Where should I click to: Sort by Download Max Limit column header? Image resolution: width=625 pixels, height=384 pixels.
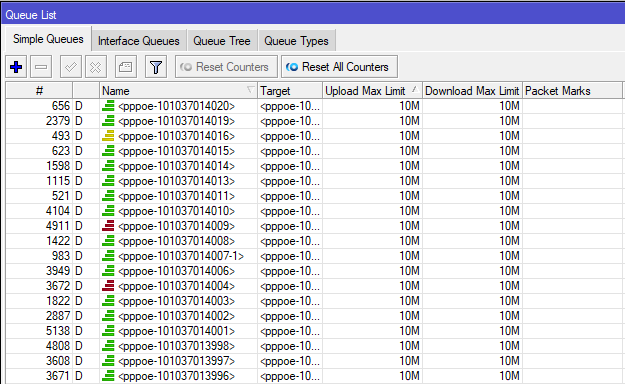(472, 91)
